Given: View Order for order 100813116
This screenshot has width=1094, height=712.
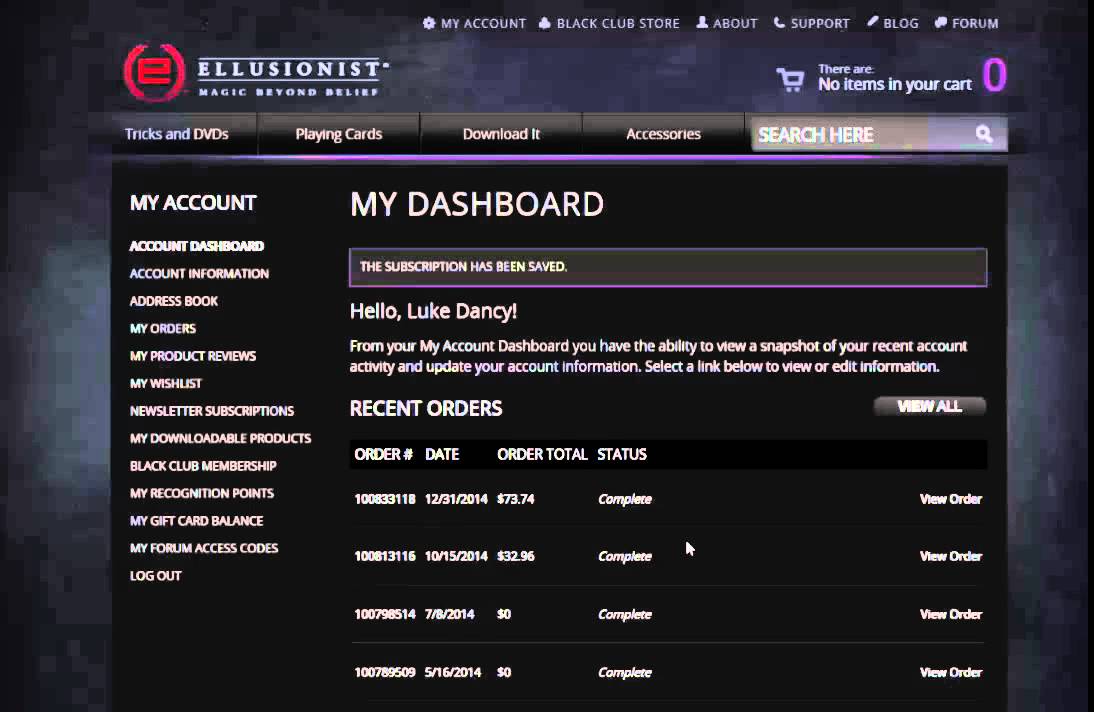Looking at the screenshot, I should pos(950,556).
